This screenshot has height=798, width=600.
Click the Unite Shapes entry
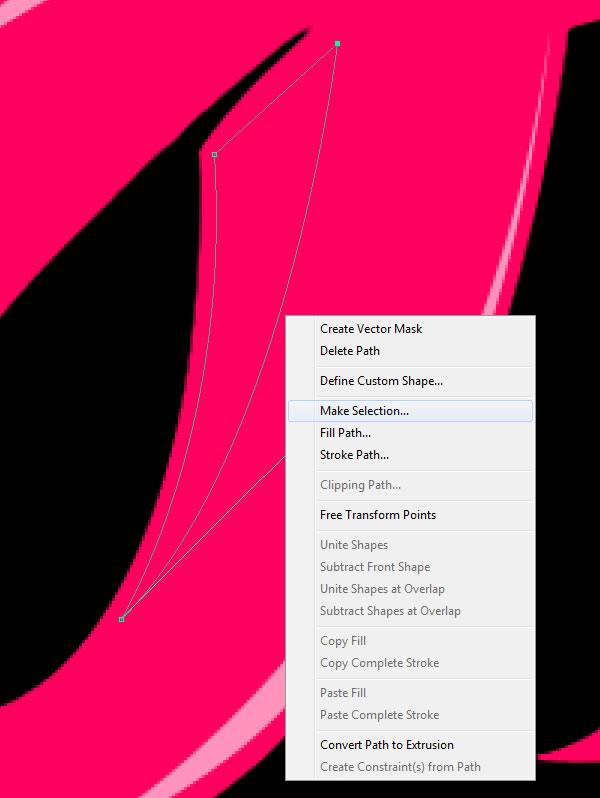pyautogui.click(x=410, y=545)
